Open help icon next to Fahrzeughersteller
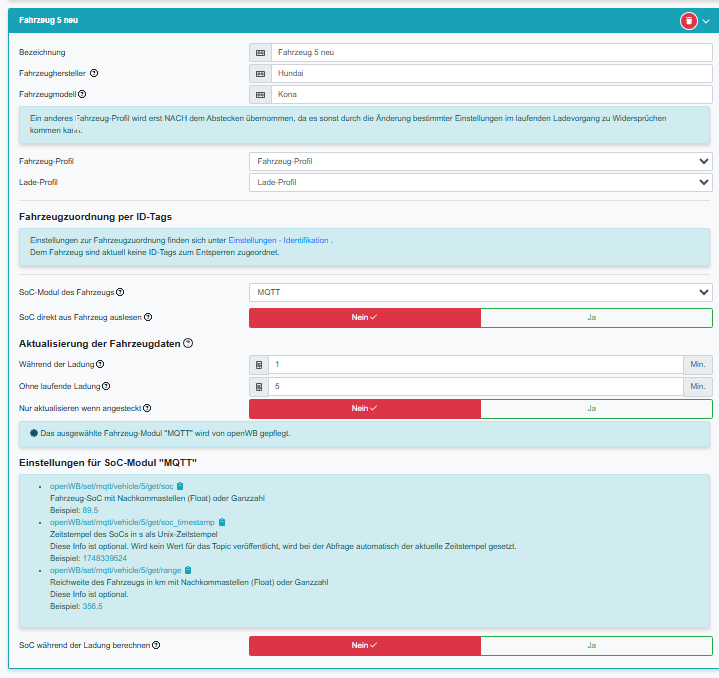Screen dimensions: 719x678 point(94,73)
